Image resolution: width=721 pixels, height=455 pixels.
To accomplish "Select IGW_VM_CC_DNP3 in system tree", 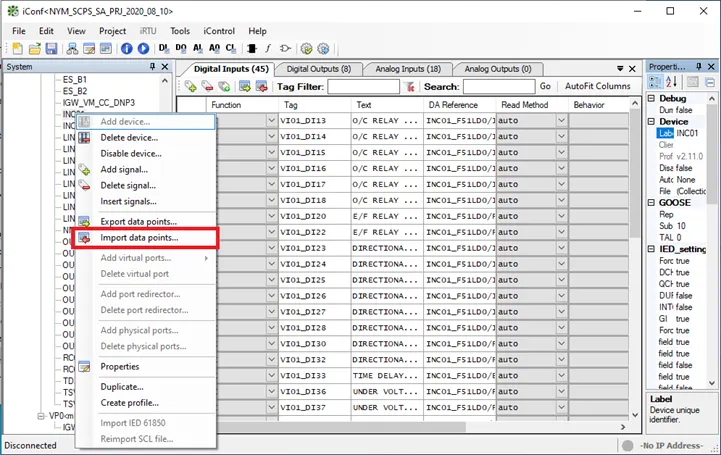I will point(99,102).
